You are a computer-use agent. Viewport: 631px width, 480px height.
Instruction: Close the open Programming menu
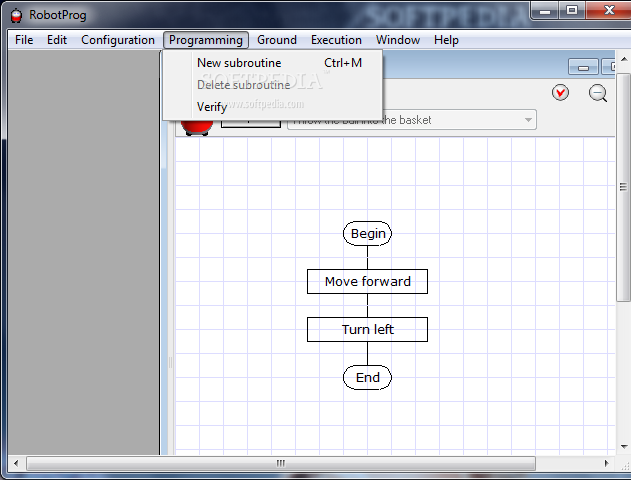(206, 40)
